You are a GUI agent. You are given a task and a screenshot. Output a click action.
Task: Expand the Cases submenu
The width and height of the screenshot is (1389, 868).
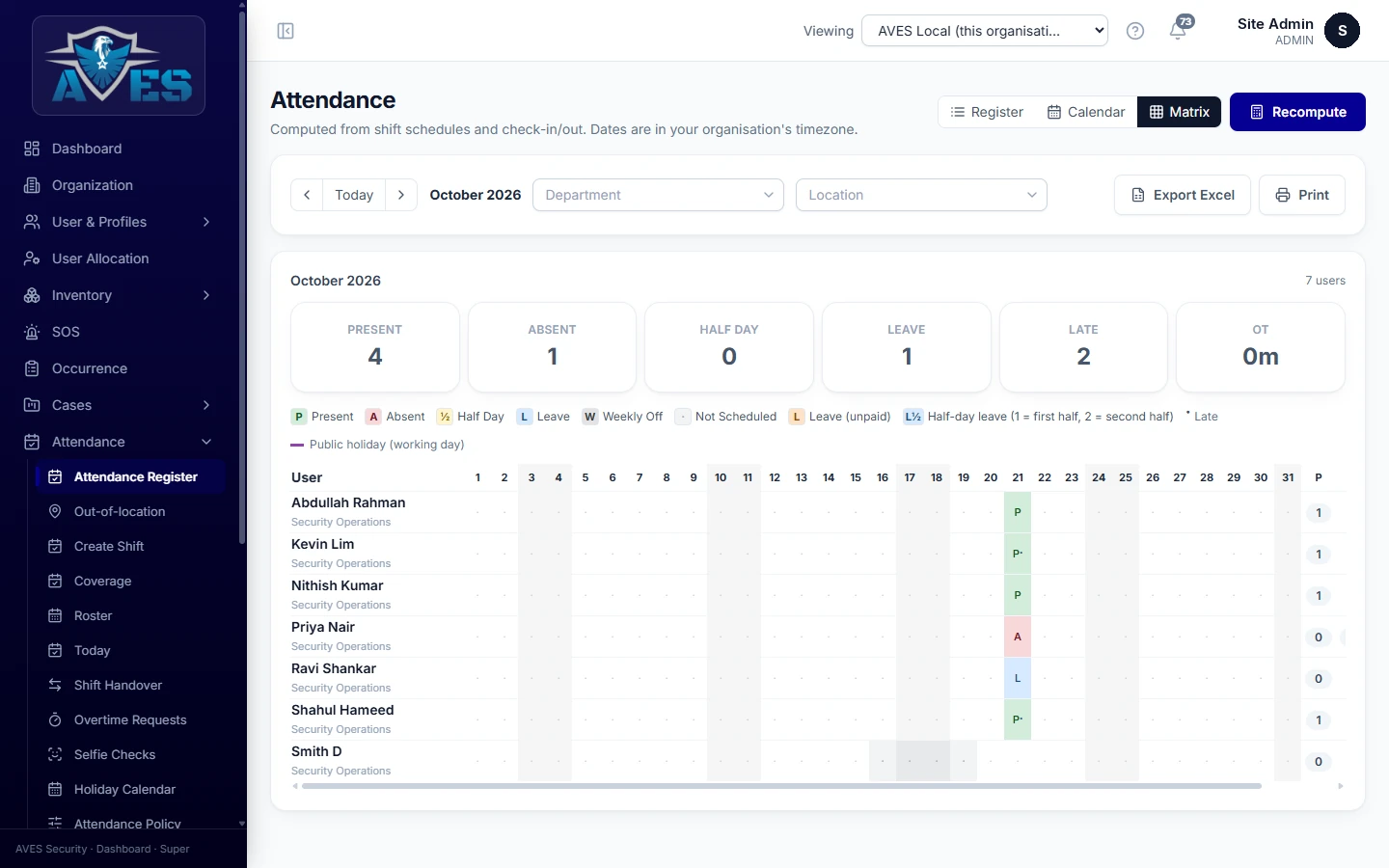pos(206,405)
